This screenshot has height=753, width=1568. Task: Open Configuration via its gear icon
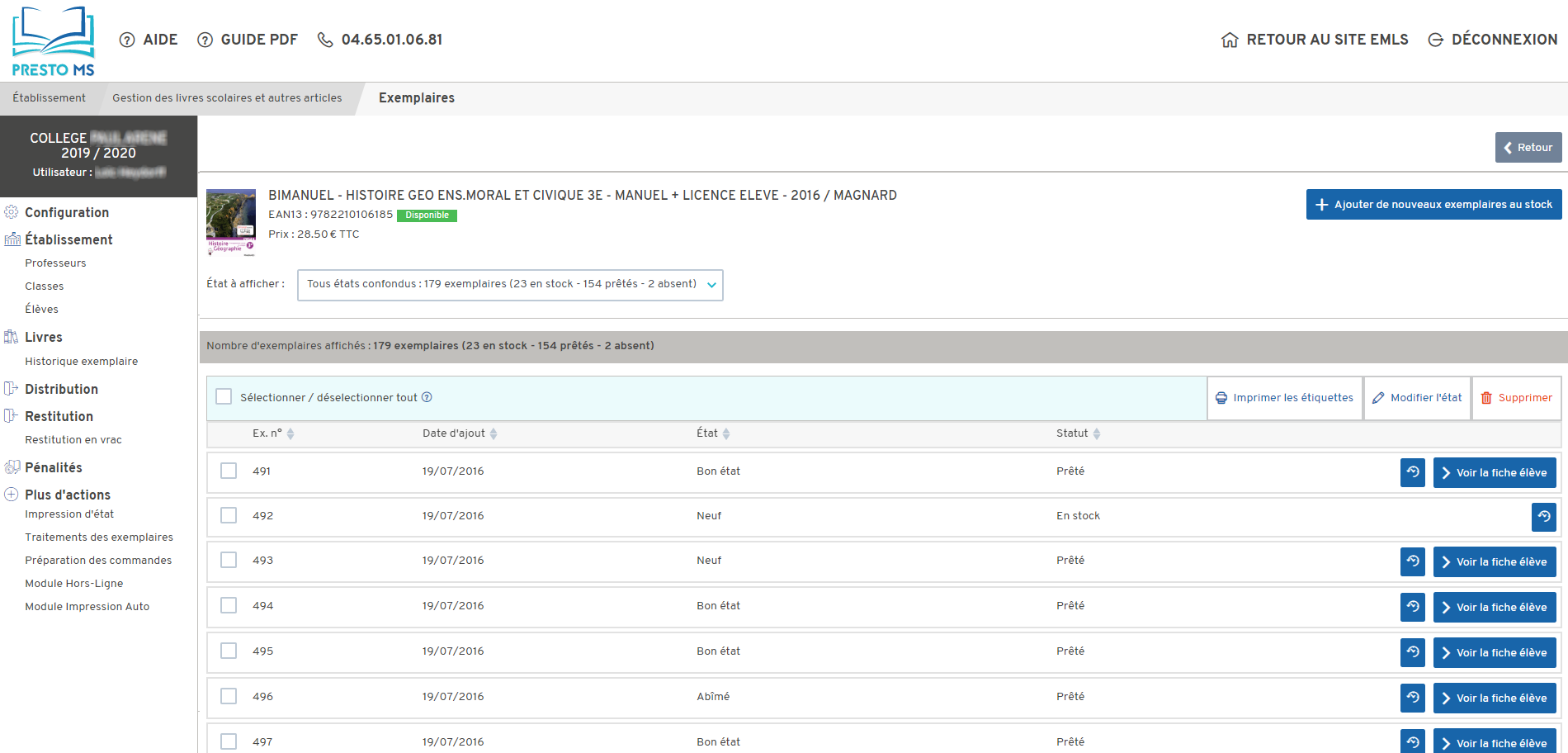(12, 212)
